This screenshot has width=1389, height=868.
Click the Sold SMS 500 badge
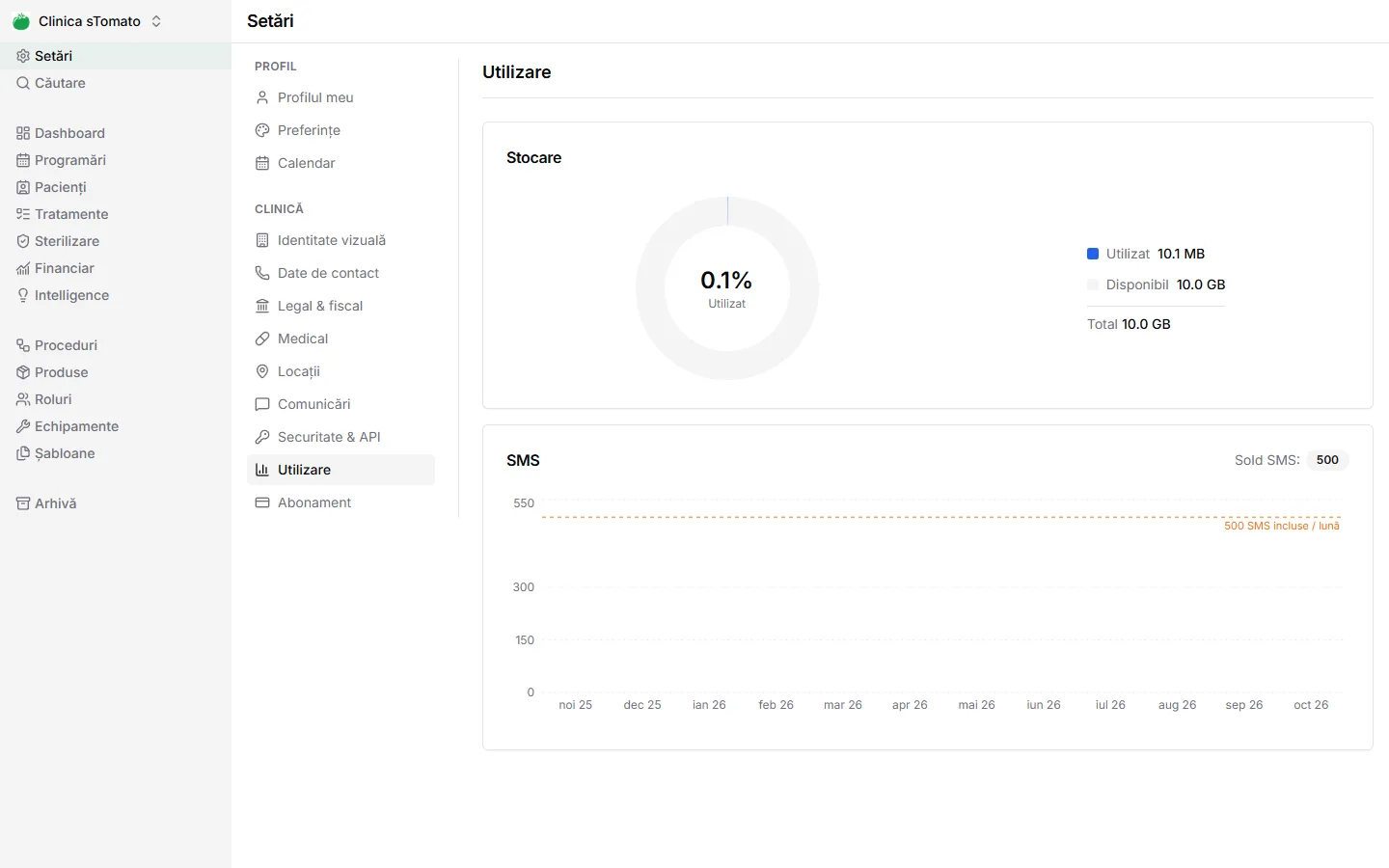coord(1327,460)
